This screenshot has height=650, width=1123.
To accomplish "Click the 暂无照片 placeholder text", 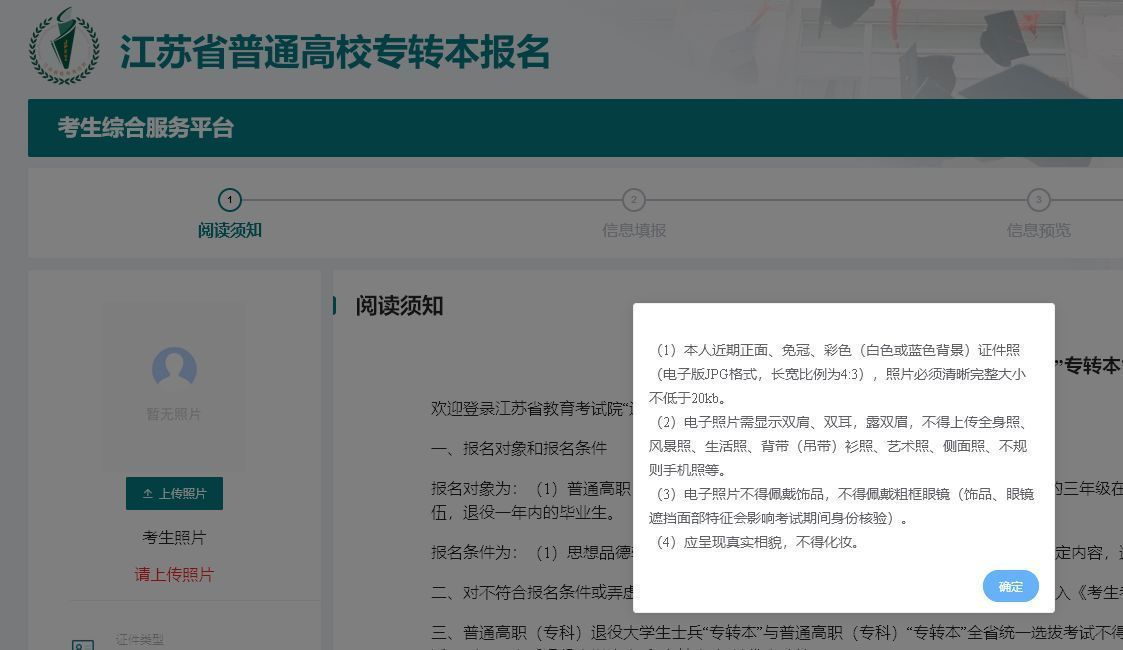I will 174,414.
